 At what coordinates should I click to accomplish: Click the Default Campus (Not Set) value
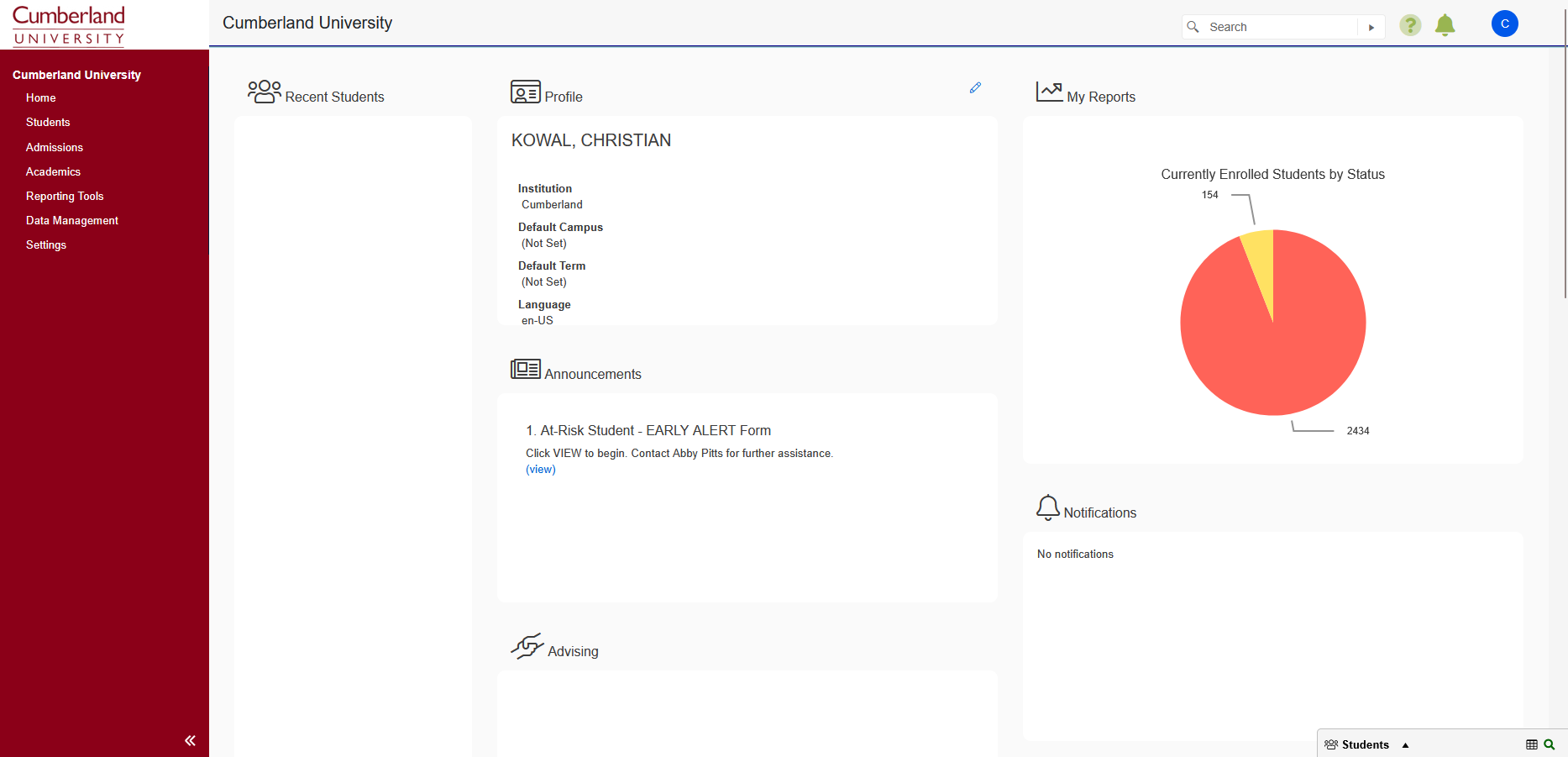pyautogui.click(x=544, y=243)
